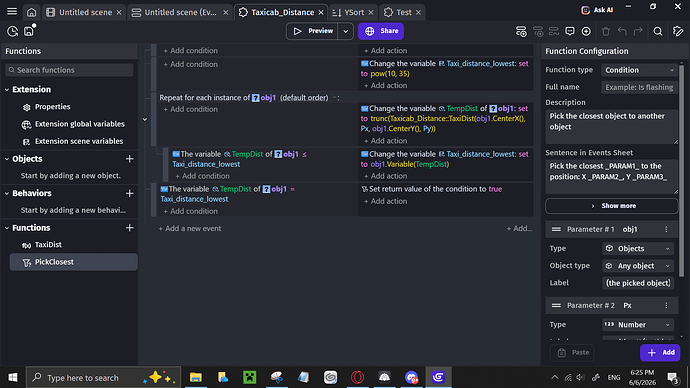Open Parameter #1 three-dot menu
The width and height of the screenshot is (690, 388).
[x=666, y=229]
